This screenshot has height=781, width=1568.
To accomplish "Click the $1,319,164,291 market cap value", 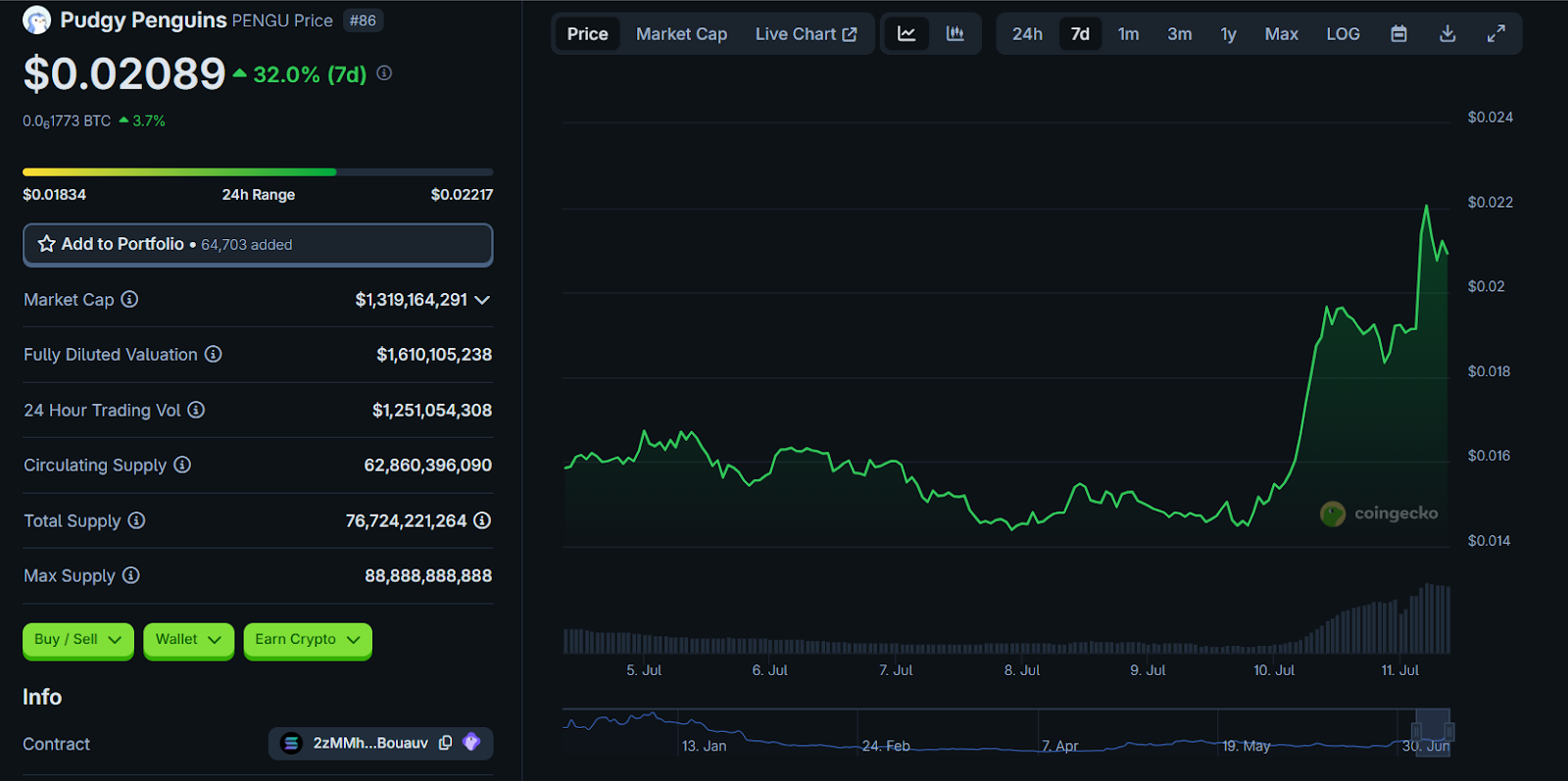I will tap(412, 300).
